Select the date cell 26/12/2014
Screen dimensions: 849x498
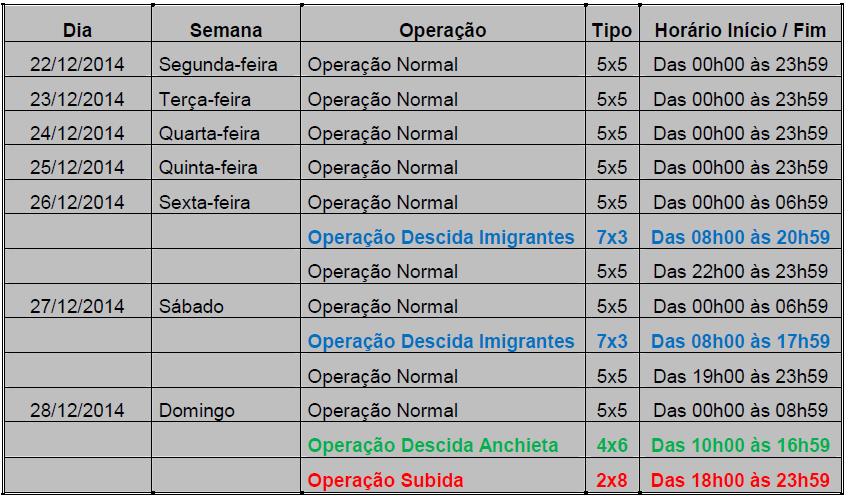(x=77, y=203)
